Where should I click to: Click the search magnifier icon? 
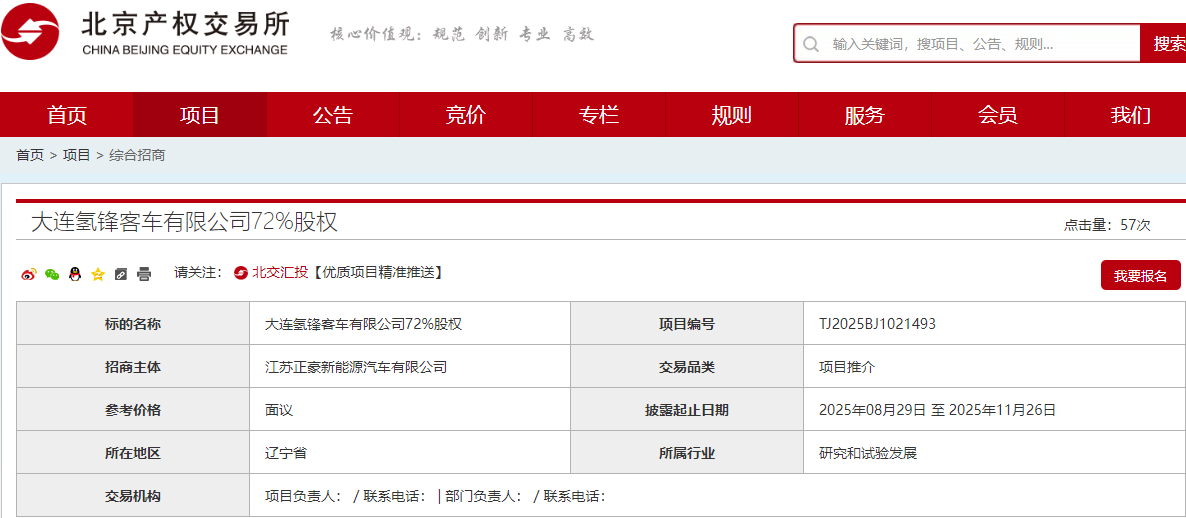(811, 44)
